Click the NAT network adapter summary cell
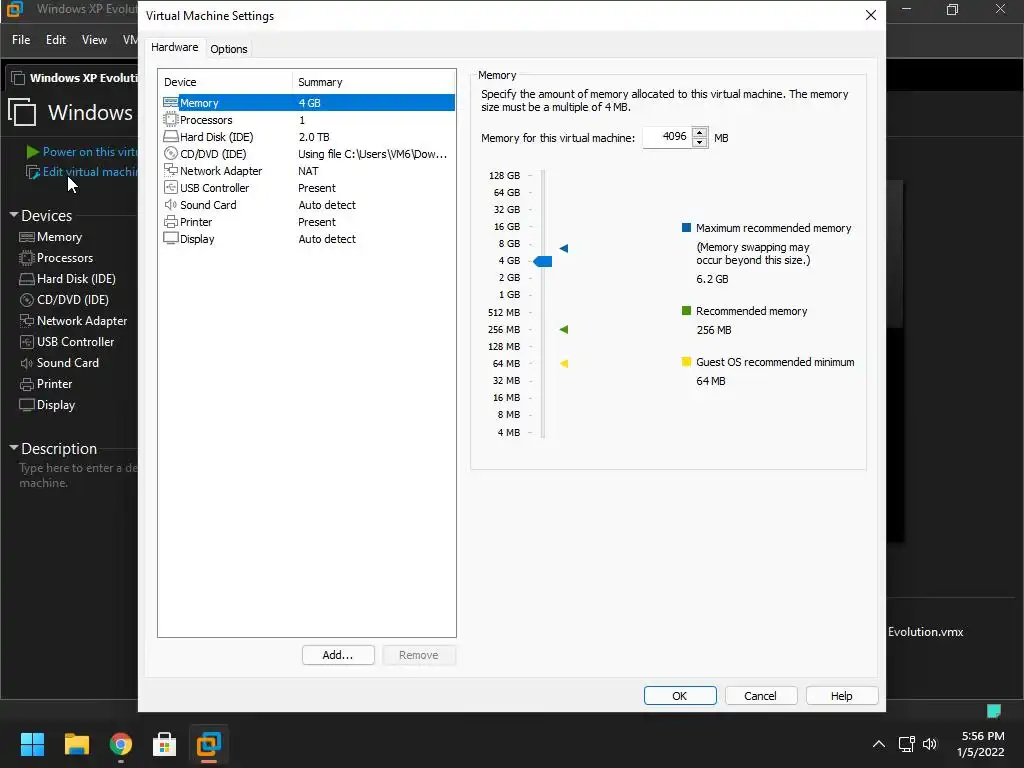This screenshot has height=768, width=1024. pos(308,170)
